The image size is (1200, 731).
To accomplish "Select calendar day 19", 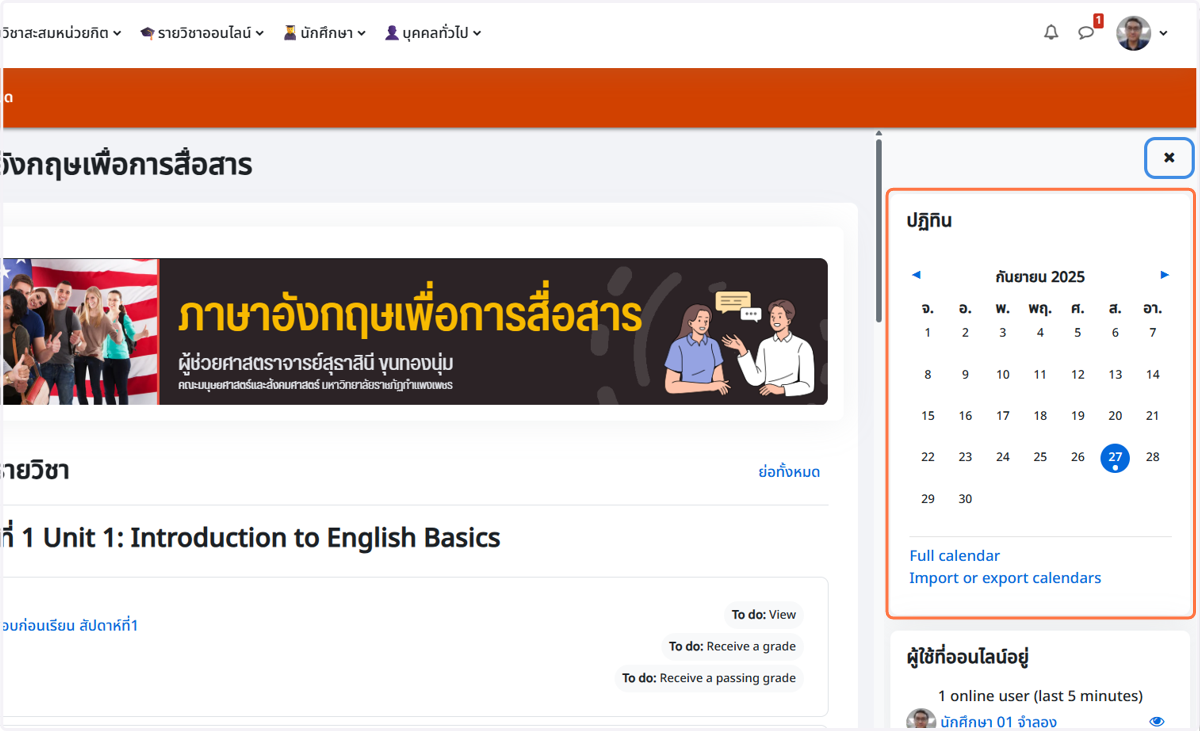I will [1078, 416].
